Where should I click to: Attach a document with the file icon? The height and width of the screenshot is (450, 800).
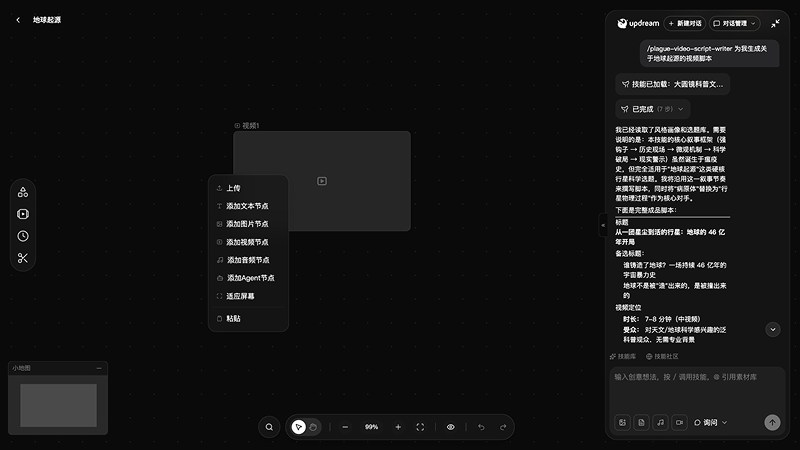[641, 422]
